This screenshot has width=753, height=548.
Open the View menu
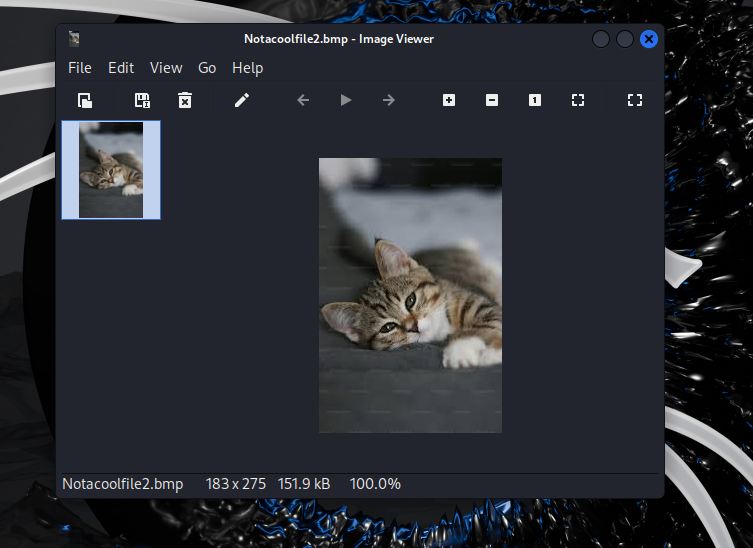166,68
